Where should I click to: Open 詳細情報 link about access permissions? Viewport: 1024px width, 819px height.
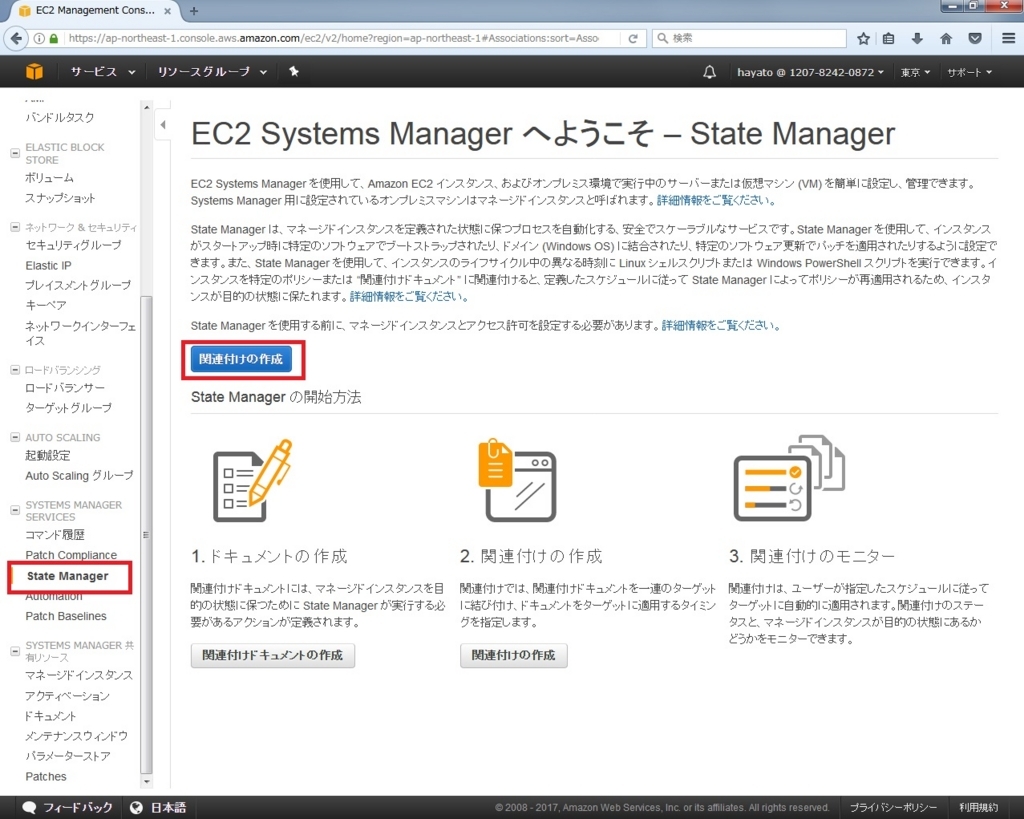point(721,325)
